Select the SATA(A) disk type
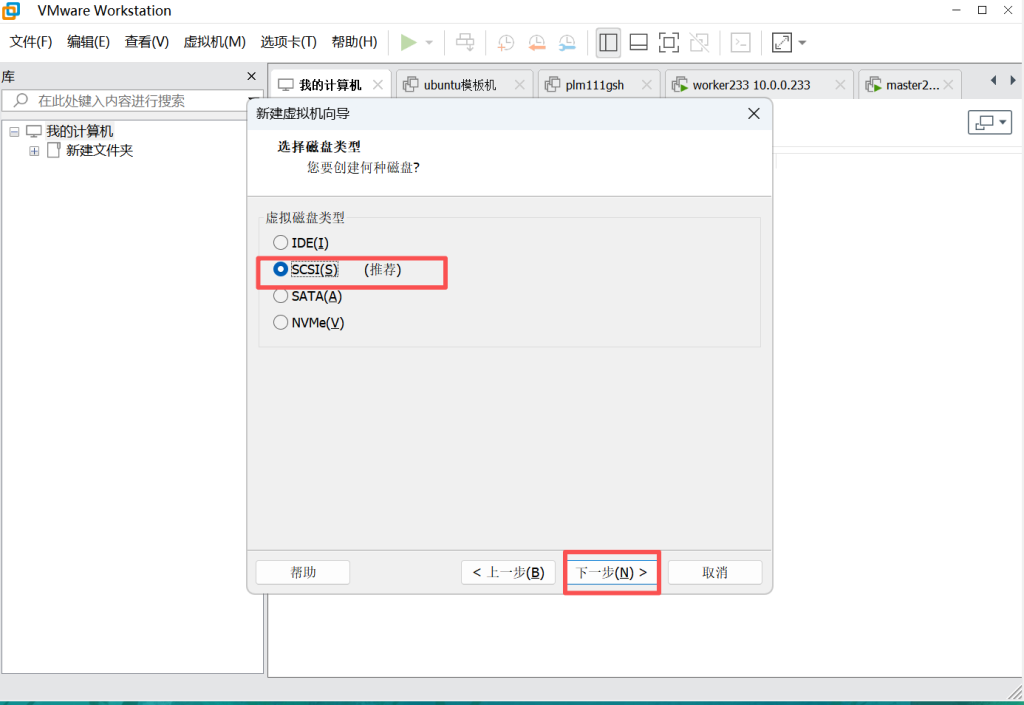This screenshot has height=705, width=1024. 281,296
